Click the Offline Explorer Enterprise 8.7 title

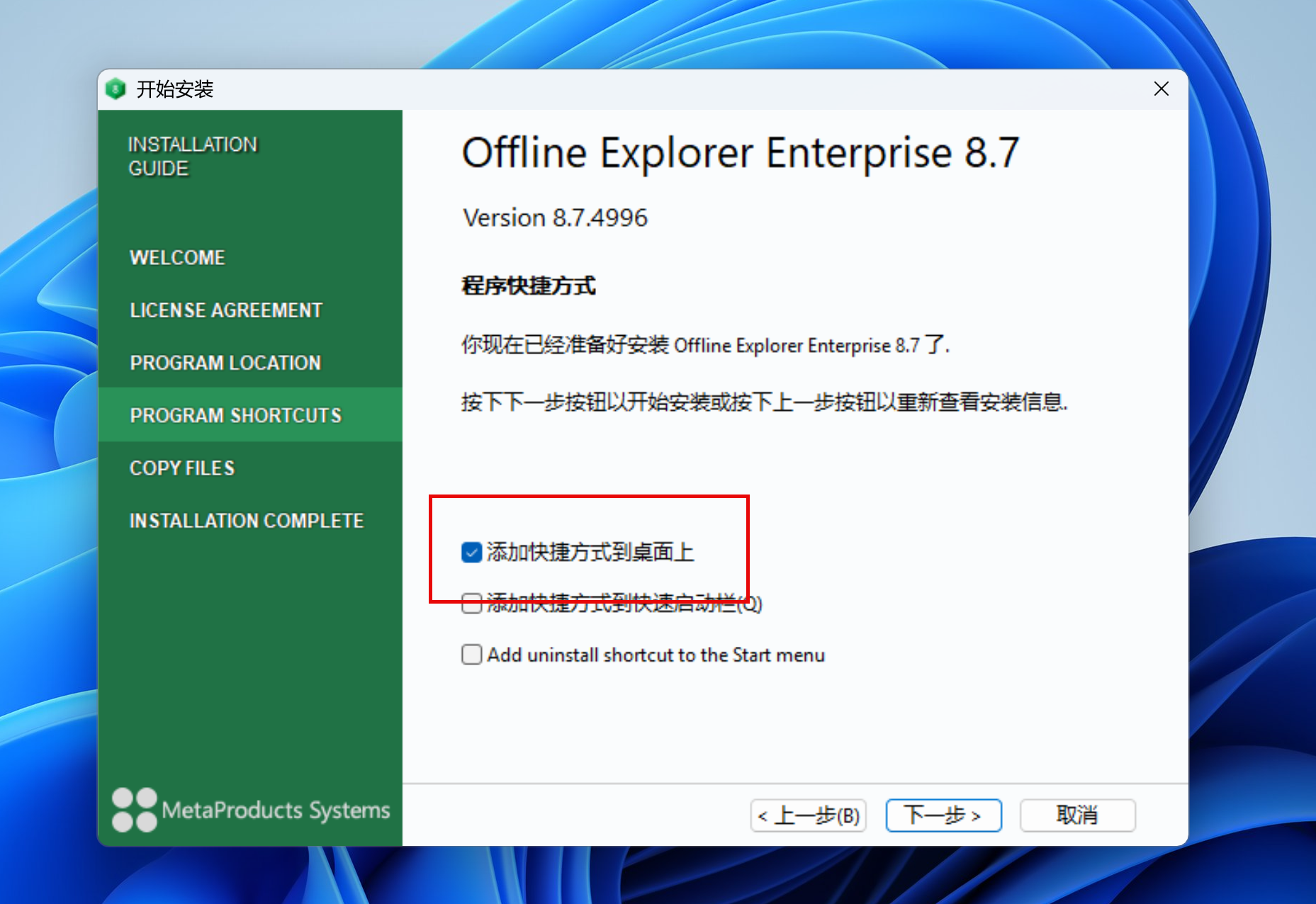pyautogui.click(x=740, y=153)
